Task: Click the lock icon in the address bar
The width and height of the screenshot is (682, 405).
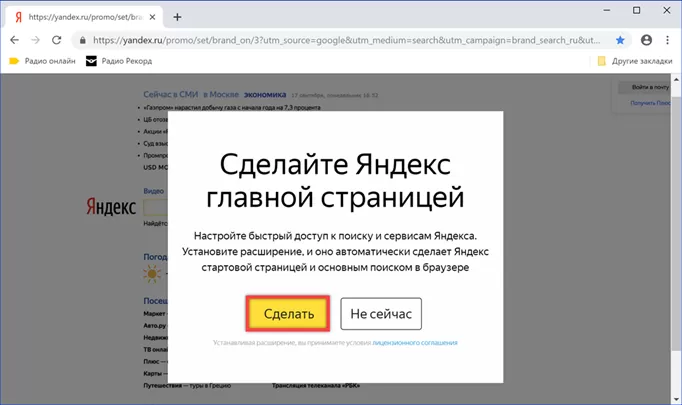Action: point(83,40)
